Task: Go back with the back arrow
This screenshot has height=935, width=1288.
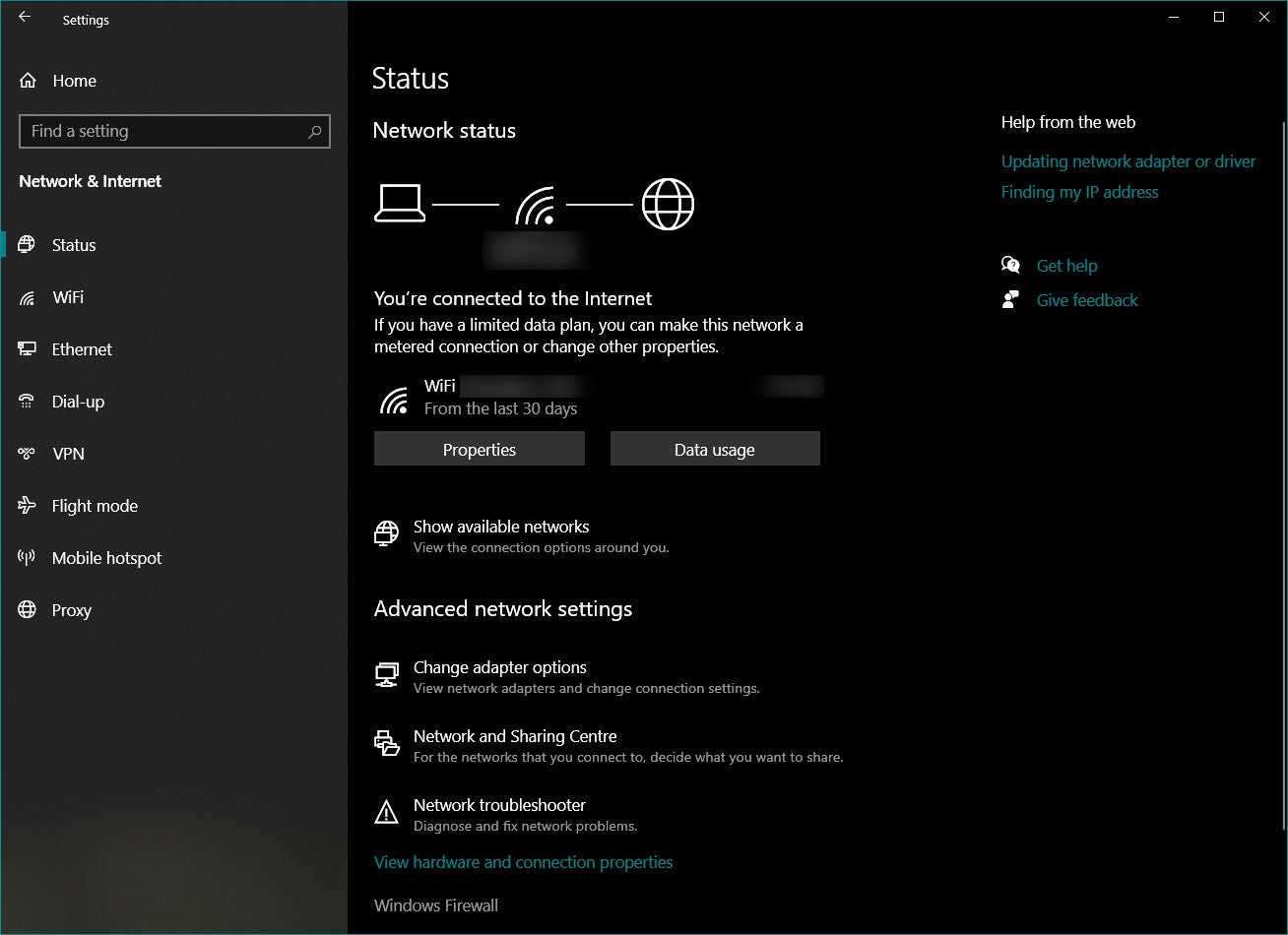Action: pos(25,18)
